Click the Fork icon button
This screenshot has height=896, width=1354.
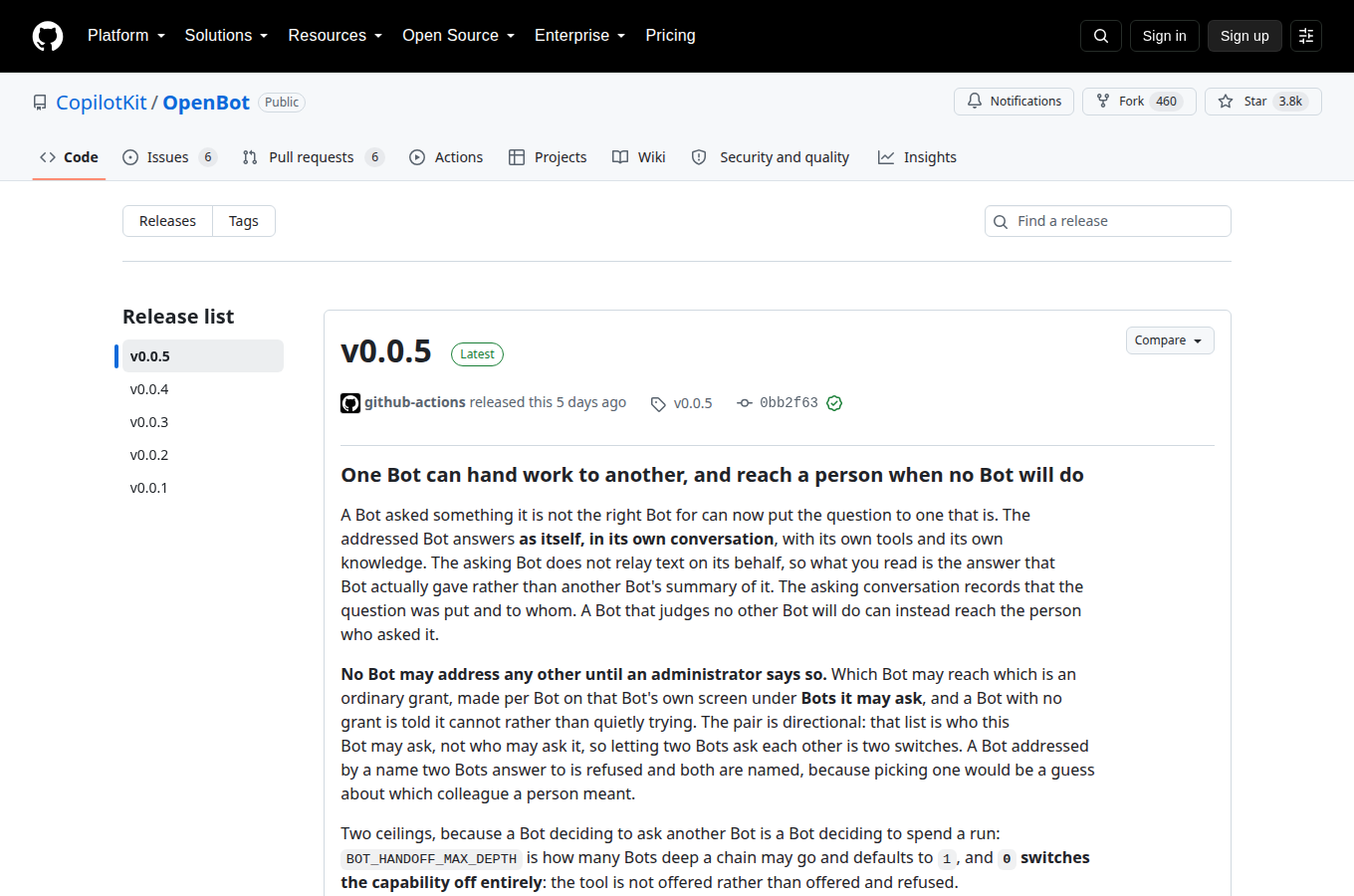1139,102
